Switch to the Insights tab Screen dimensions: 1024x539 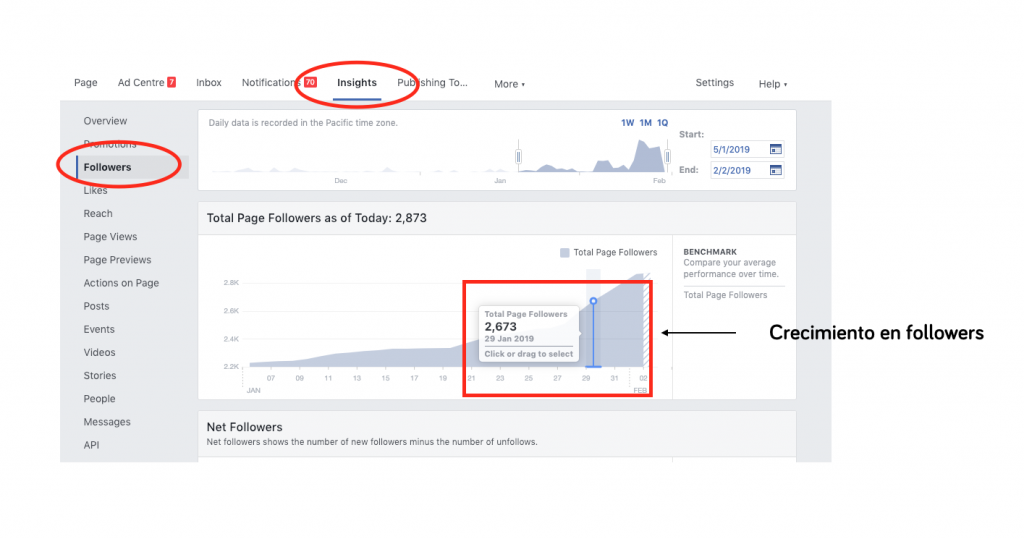point(357,83)
